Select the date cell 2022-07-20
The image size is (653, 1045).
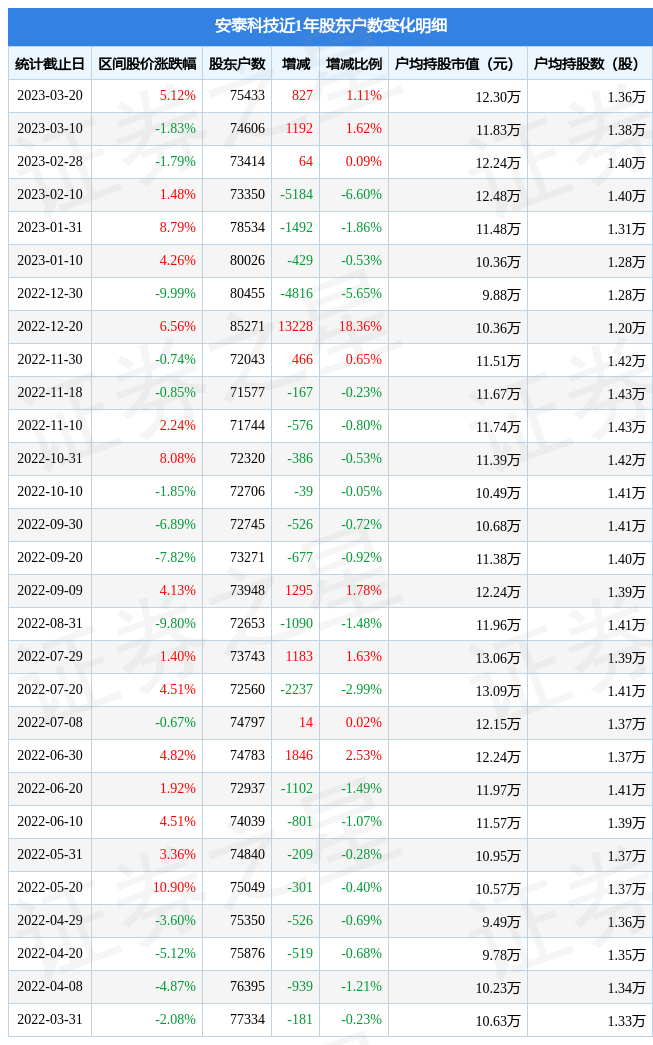click(x=50, y=689)
